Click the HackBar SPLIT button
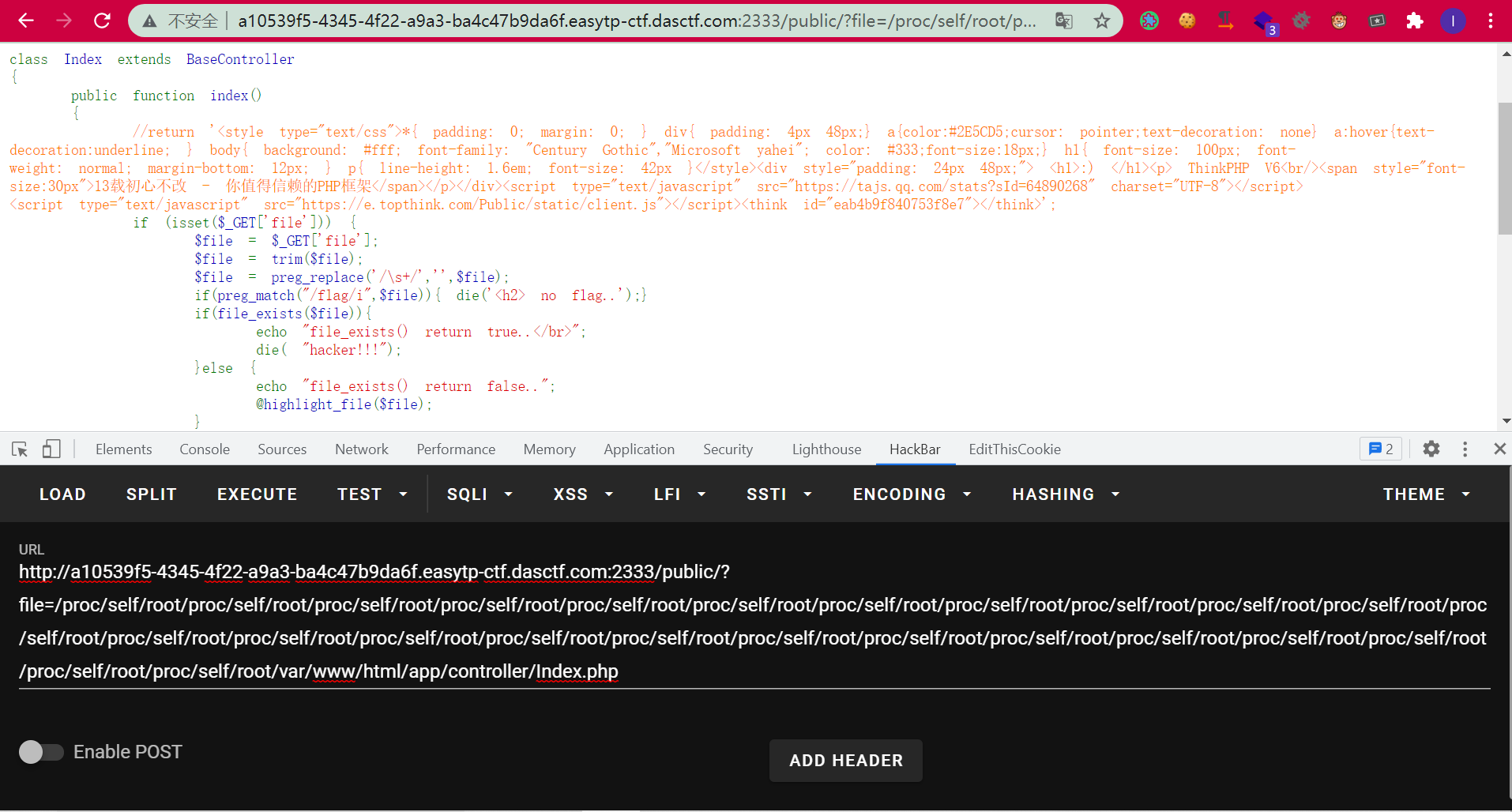This screenshot has width=1512, height=812. tap(151, 494)
